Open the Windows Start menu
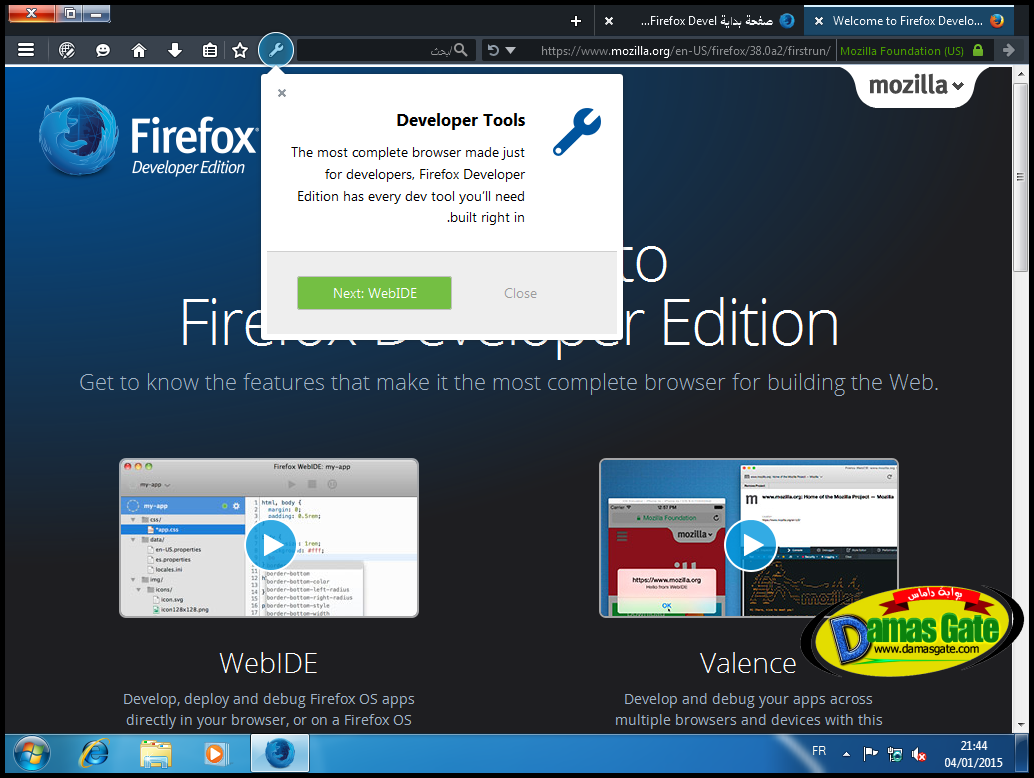The height and width of the screenshot is (778, 1034). 32,754
